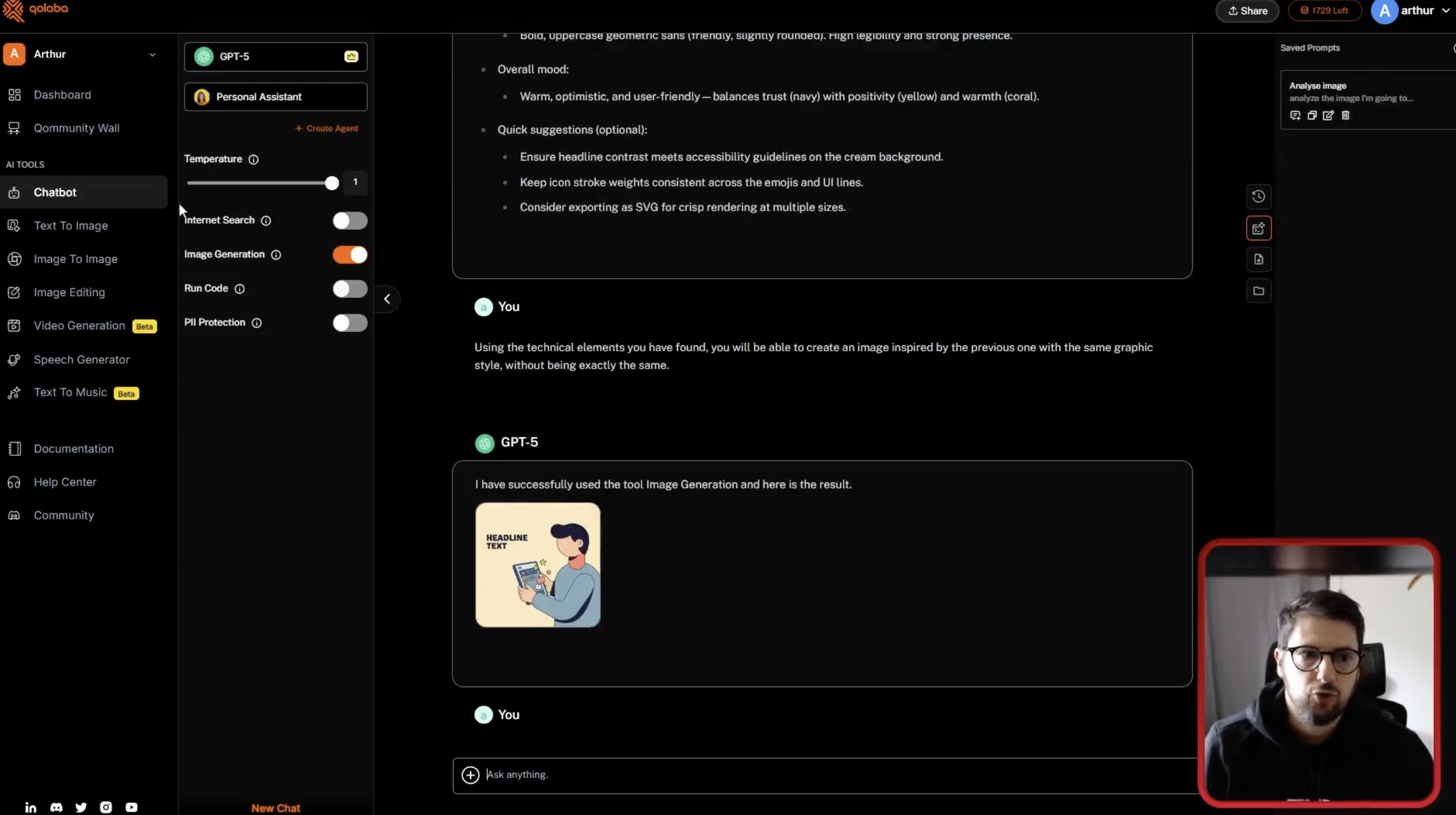This screenshot has width=1456, height=815.
Task: Open Text To Image tool
Action: pos(71,226)
